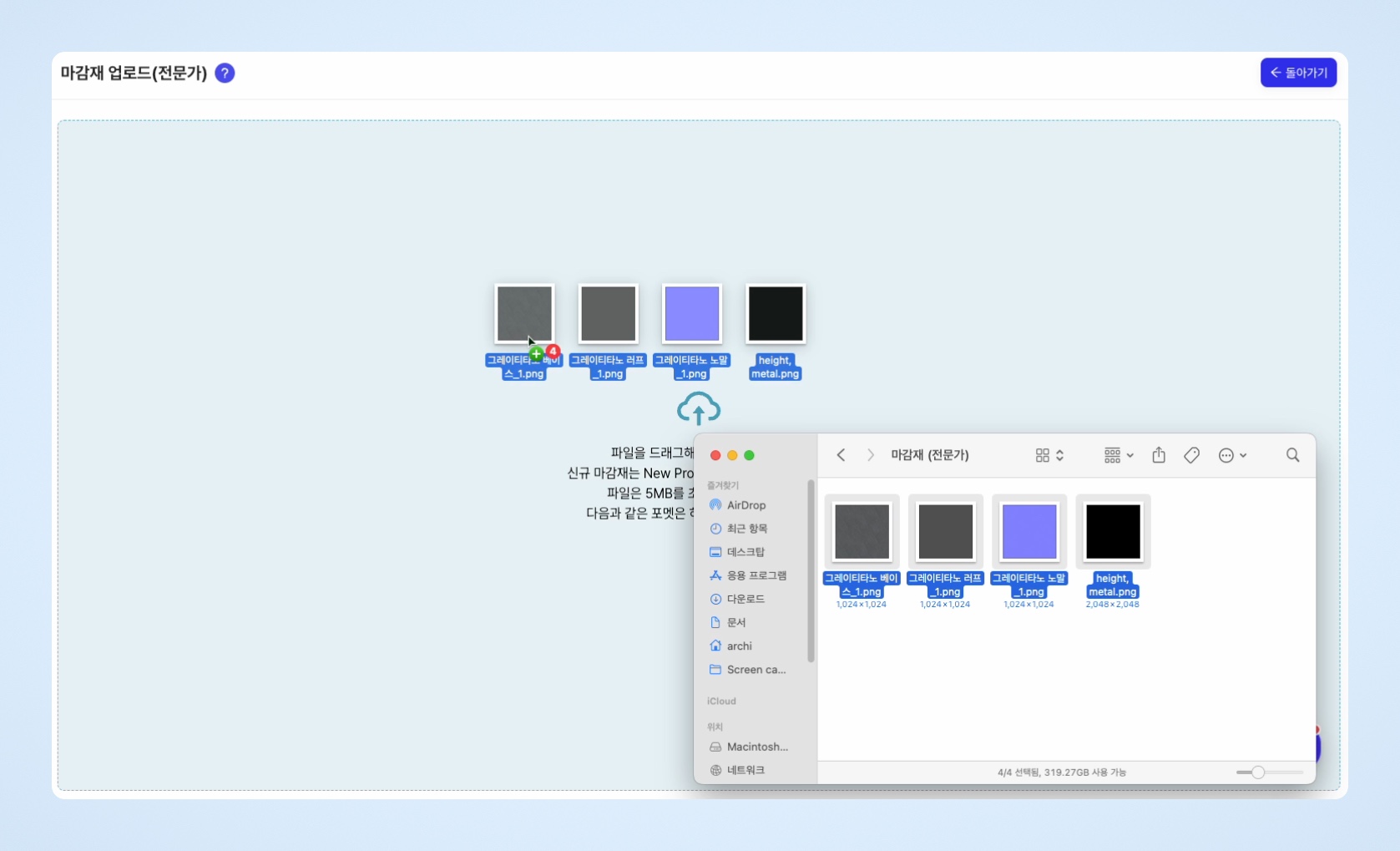This screenshot has width=1400, height=851.
Task: Click the 돌아가기 back button
Action: click(x=1298, y=73)
